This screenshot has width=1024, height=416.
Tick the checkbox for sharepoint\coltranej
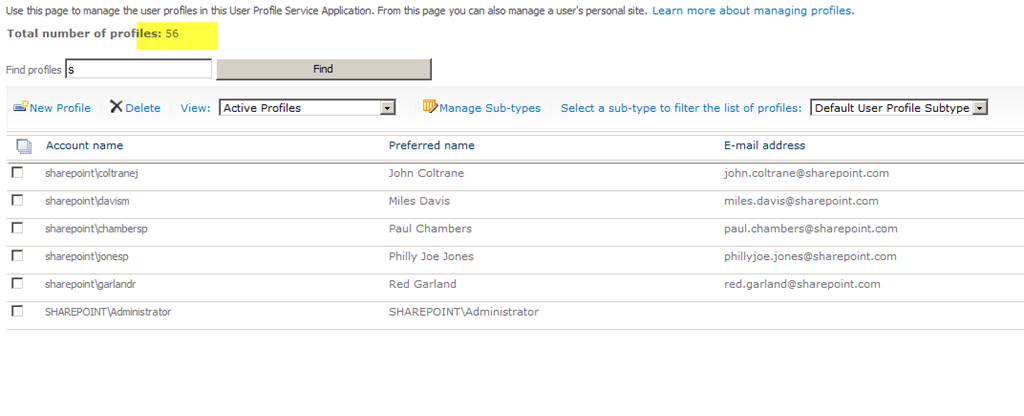pos(18,173)
